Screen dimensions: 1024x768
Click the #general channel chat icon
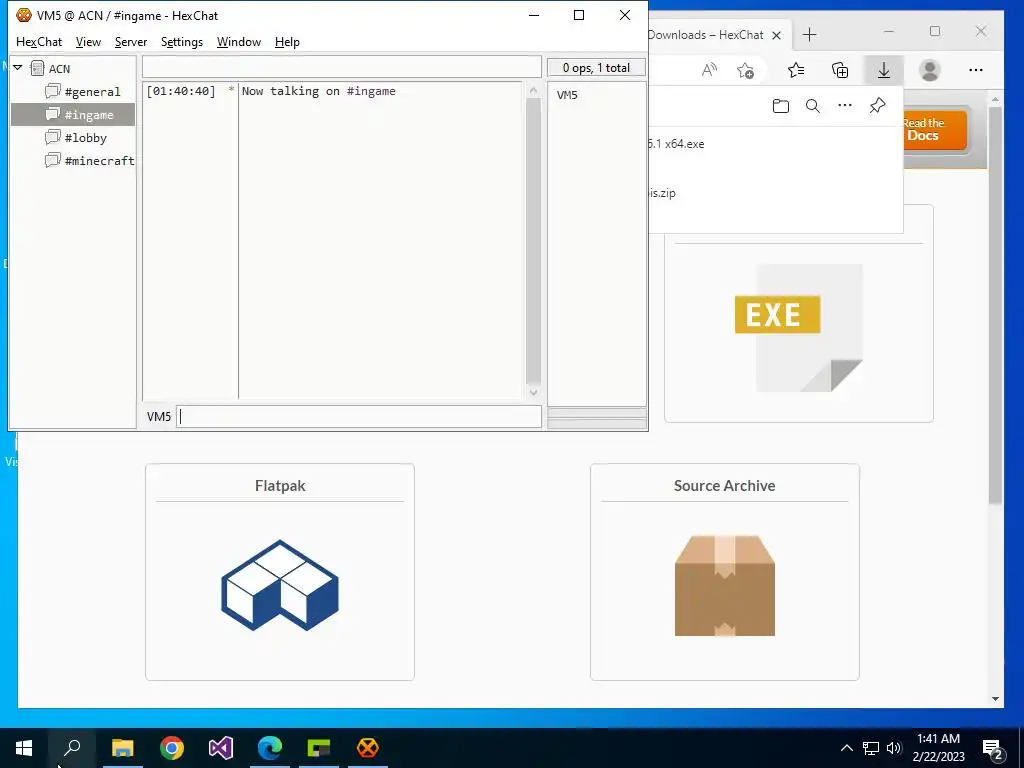coord(53,91)
